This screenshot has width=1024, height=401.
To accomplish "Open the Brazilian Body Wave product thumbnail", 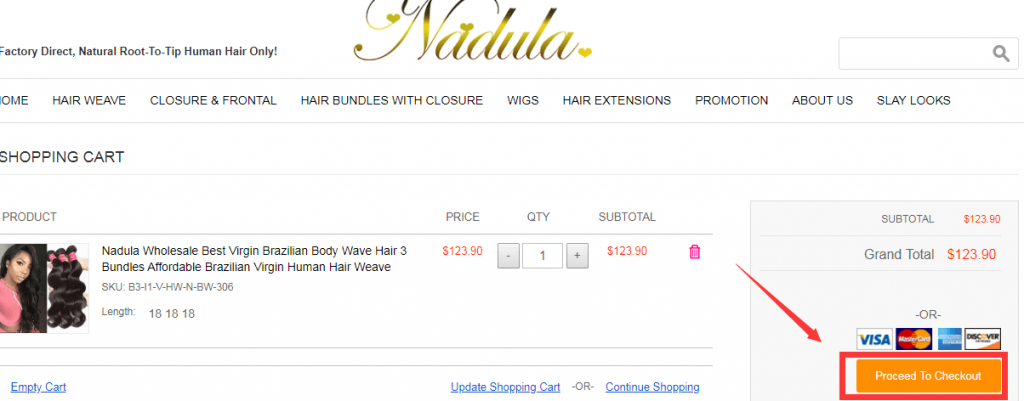I will click(x=43, y=288).
